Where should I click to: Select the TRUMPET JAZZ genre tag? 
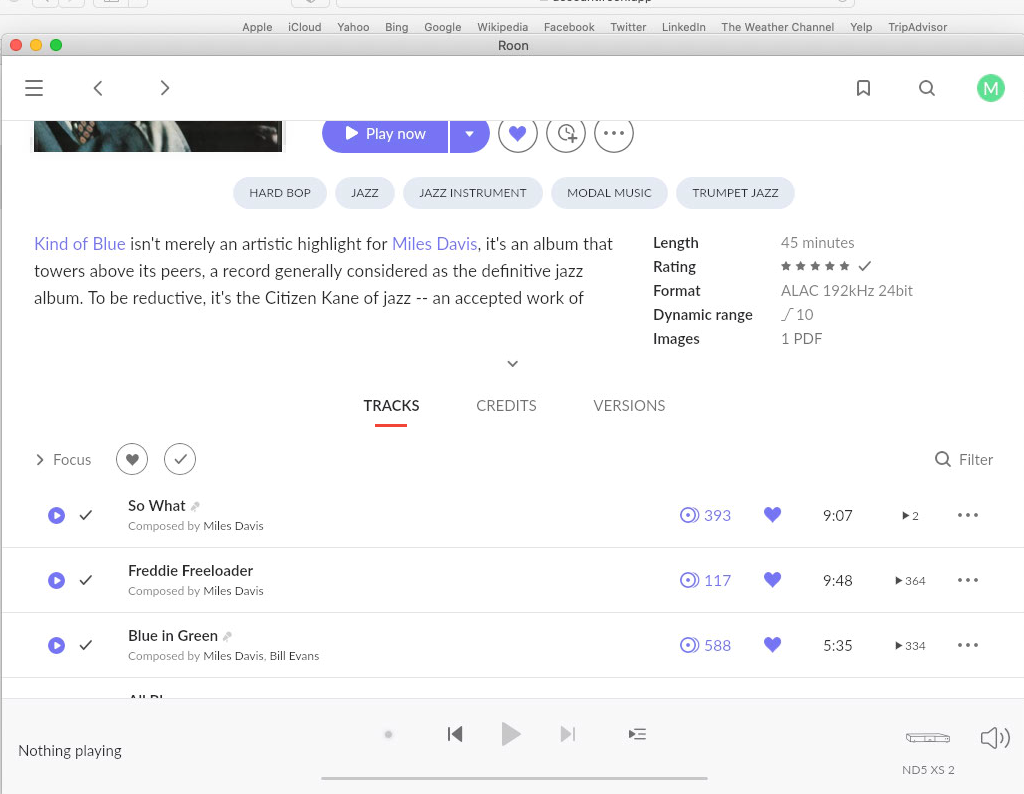coord(735,193)
